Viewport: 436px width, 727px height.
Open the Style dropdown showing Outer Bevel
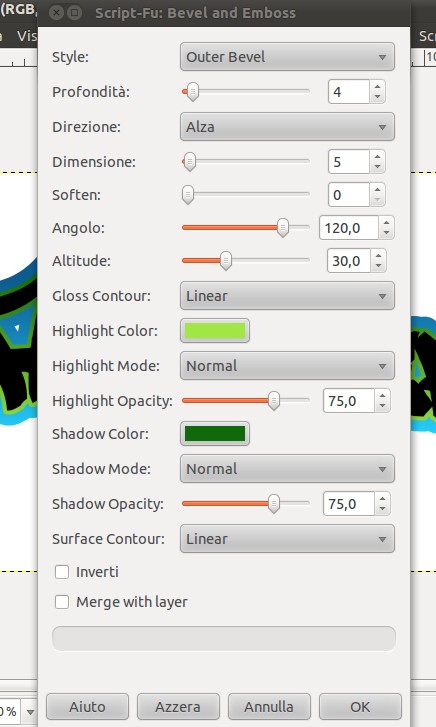[x=287, y=57]
